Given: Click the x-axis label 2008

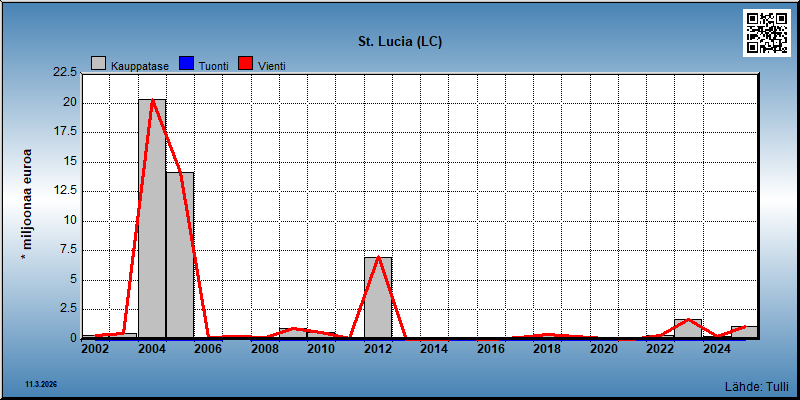Looking at the screenshot, I should [265, 349].
